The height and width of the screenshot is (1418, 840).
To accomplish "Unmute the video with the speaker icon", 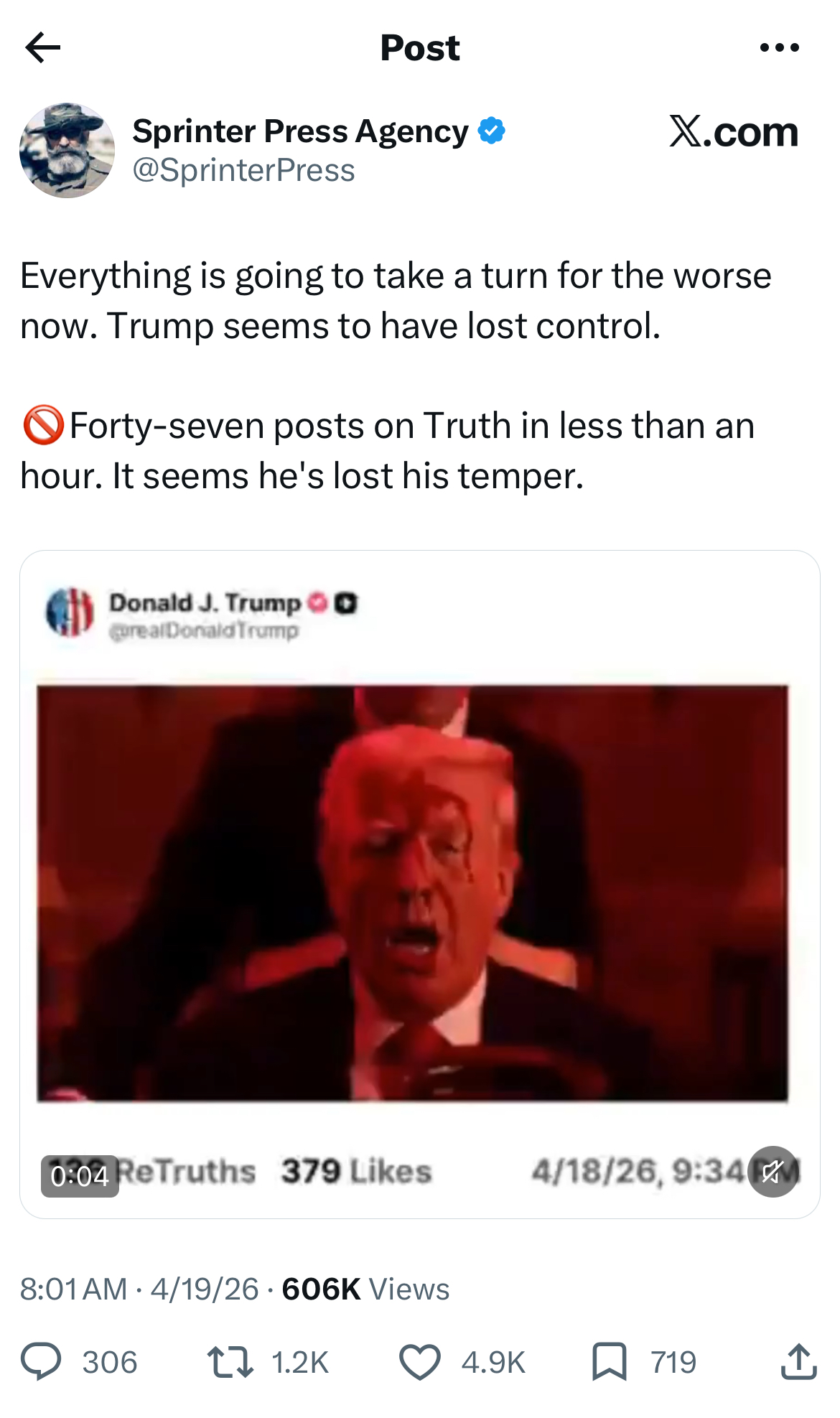I will (773, 1172).
